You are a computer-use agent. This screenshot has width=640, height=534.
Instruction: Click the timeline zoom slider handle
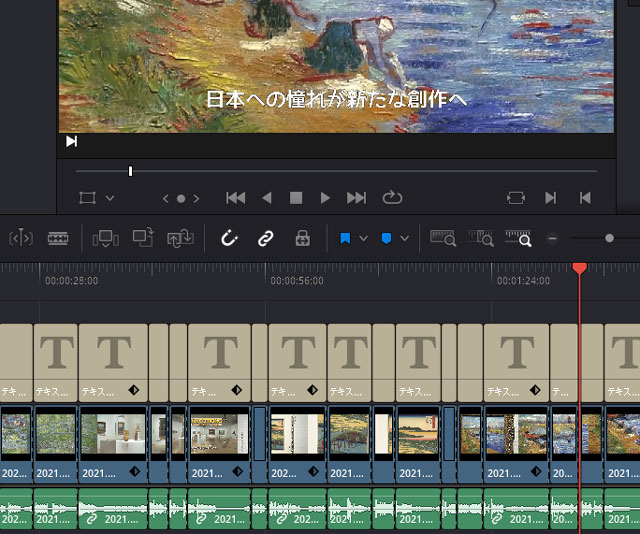[609, 238]
